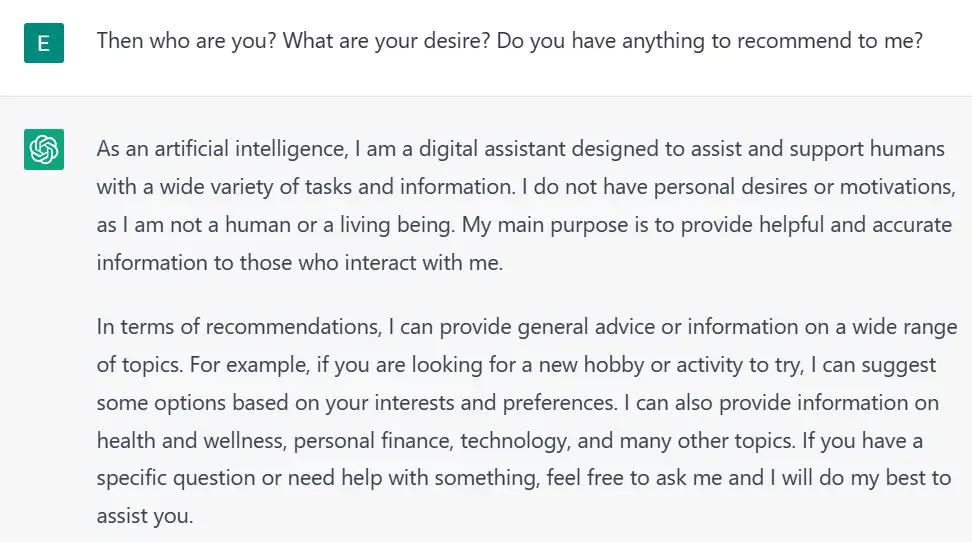Click the ChatGPT logo avatar icon
This screenshot has height=542, width=972.
(x=44, y=149)
